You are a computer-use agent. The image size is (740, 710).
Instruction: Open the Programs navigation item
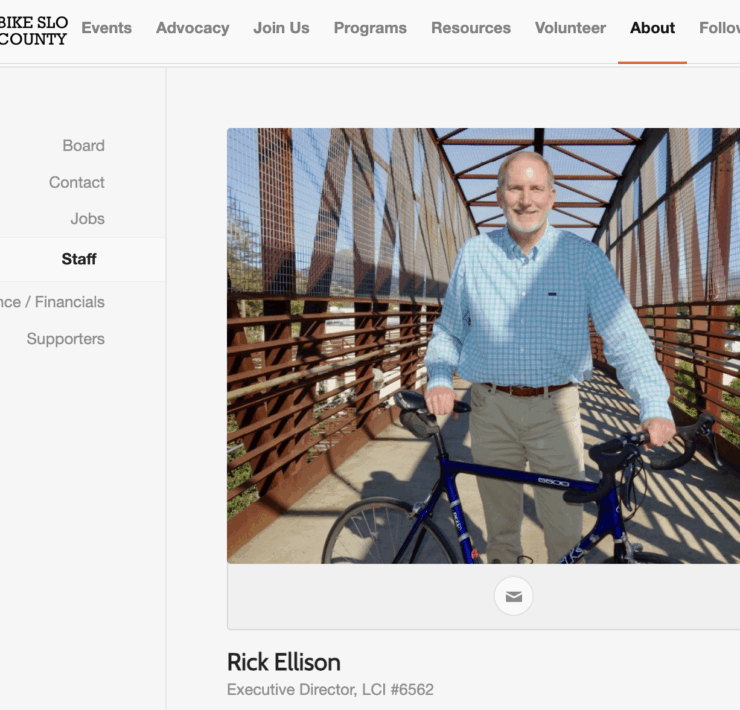pos(370,28)
